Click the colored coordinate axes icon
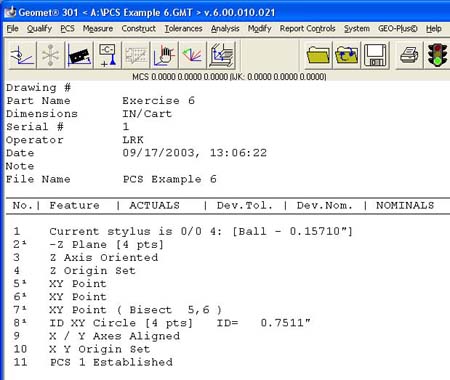 [x=192, y=55]
